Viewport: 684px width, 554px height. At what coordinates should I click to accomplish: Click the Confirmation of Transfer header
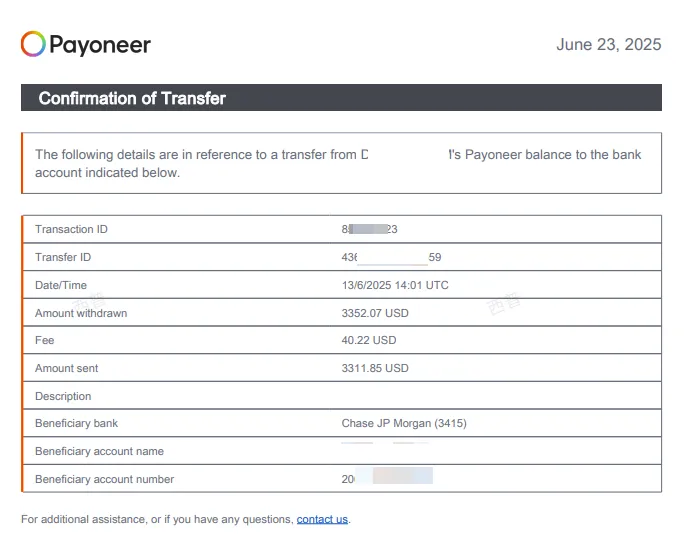pyautogui.click(x=341, y=98)
